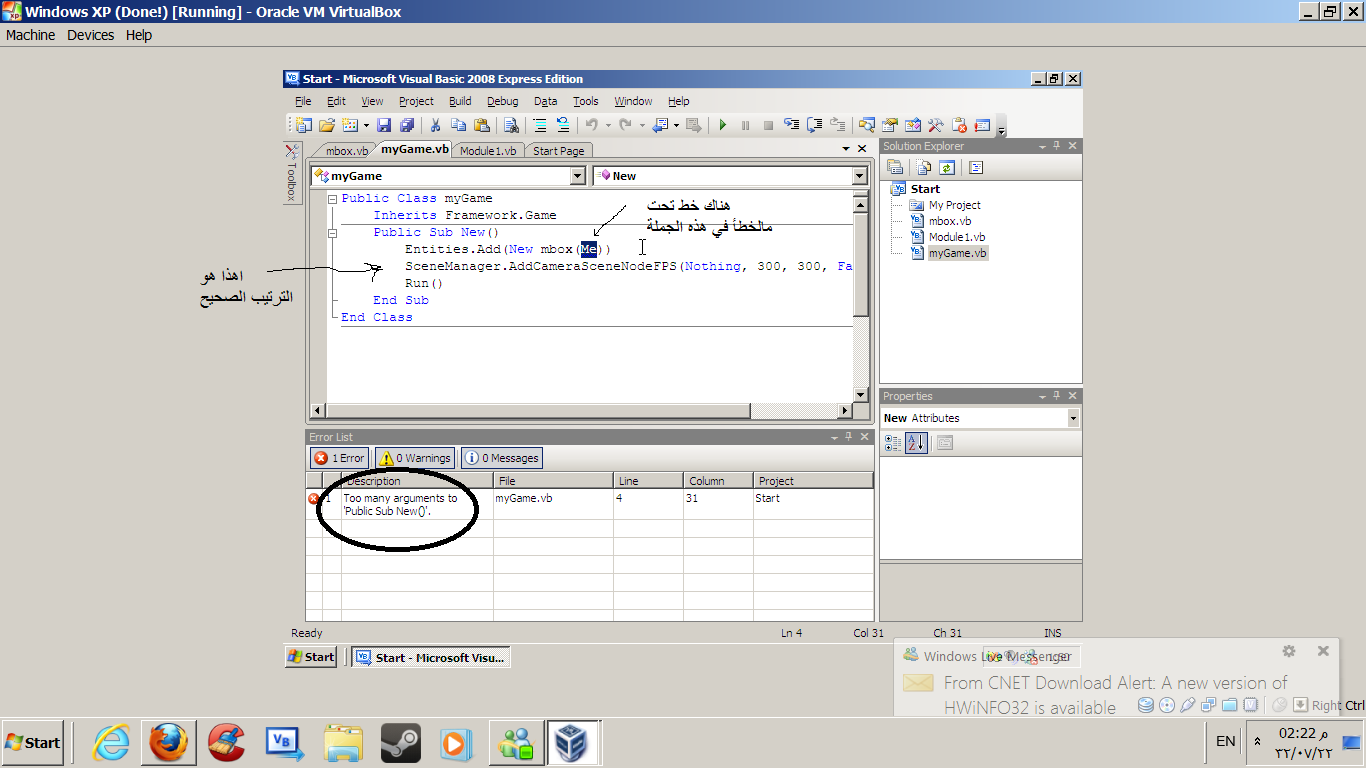
Task: Click the Toolbox side tab
Action: (x=292, y=173)
